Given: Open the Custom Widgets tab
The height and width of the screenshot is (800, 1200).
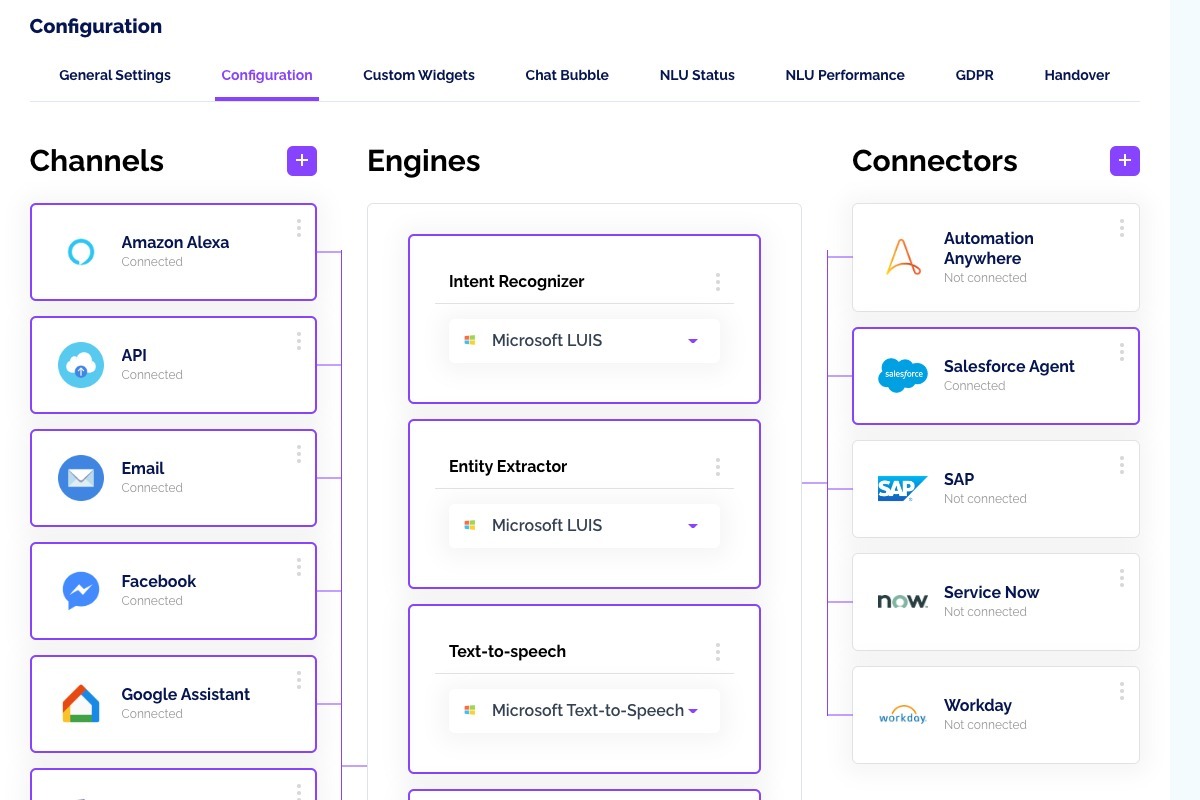Looking at the screenshot, I should tap(419, 75).
